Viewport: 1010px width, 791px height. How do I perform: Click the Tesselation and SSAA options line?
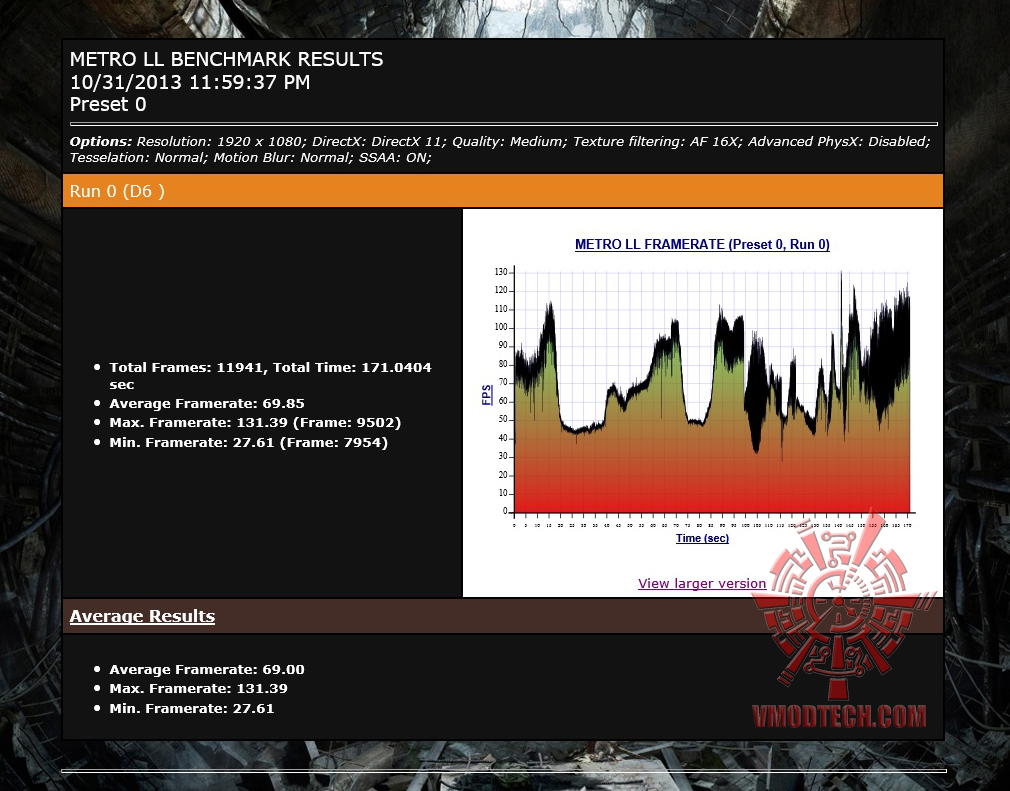(251, 158)
